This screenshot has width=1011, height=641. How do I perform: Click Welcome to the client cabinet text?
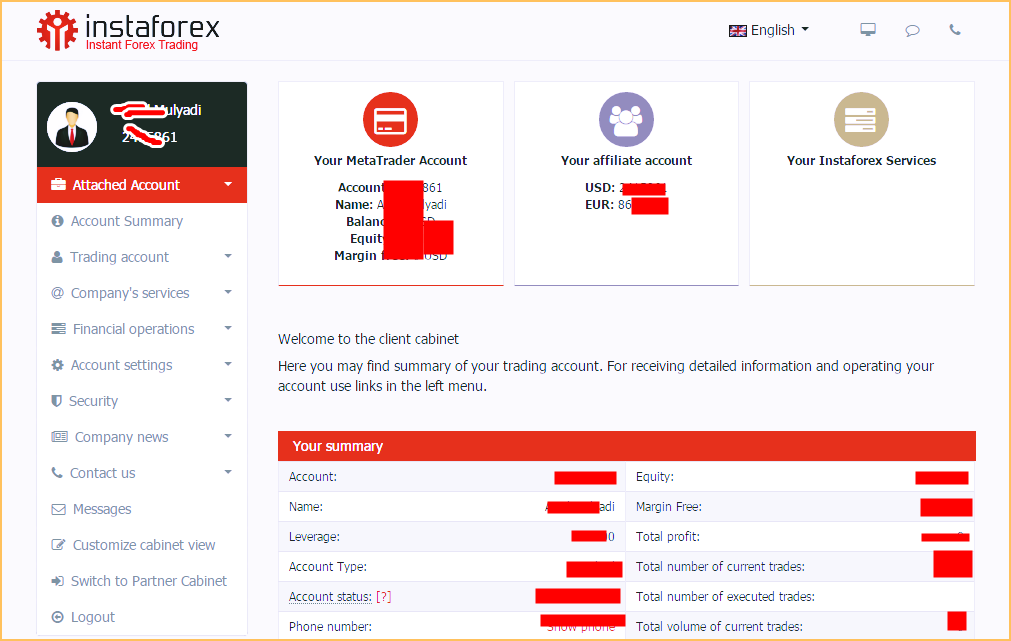[368, 339]
